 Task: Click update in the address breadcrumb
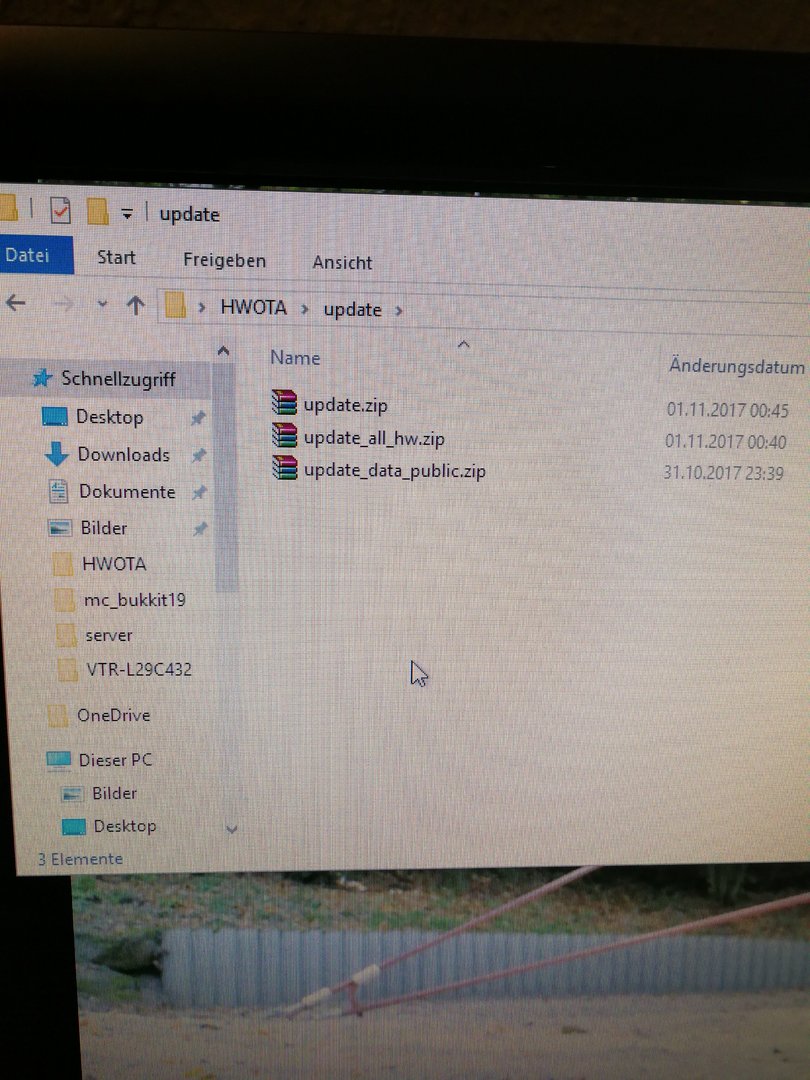click(x=353, y=310)
